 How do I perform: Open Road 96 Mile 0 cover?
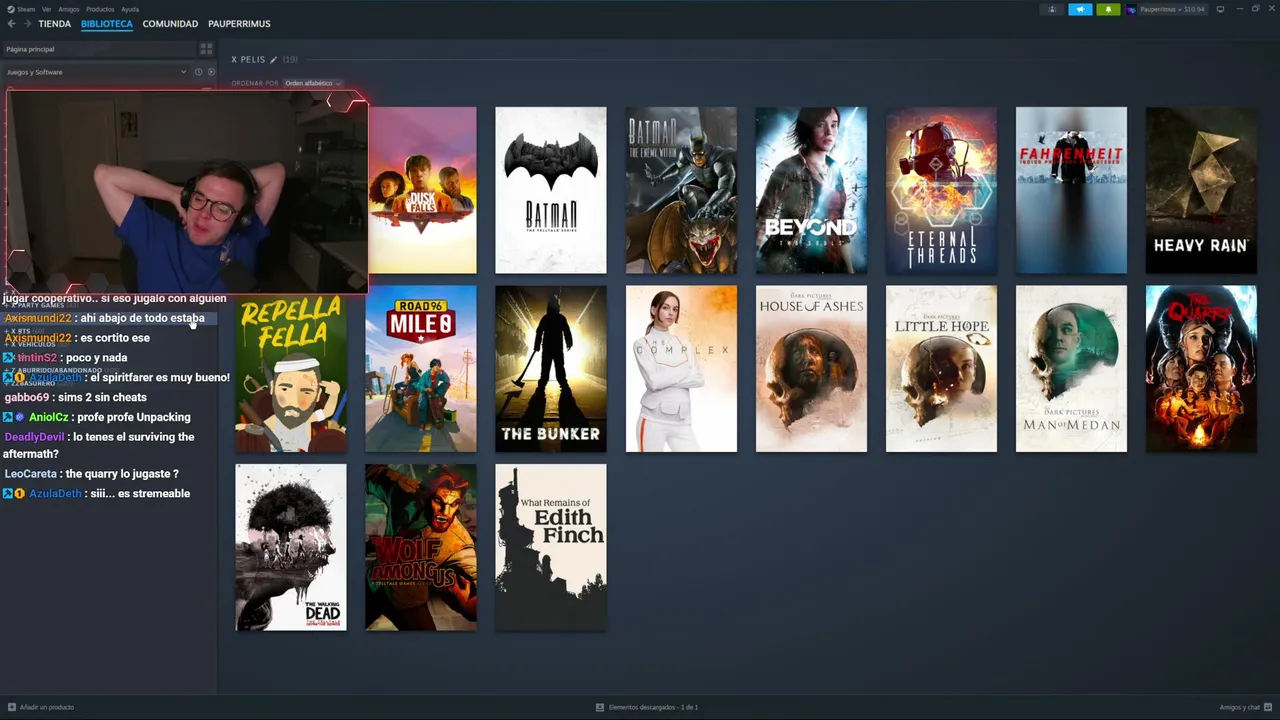(x=421, y=369)
